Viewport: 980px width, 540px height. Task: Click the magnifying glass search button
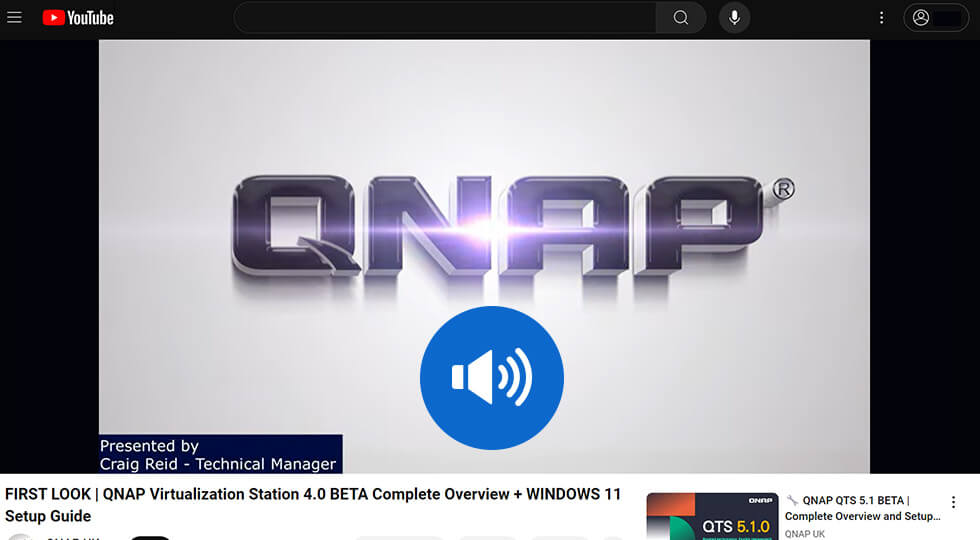[680, 17]
